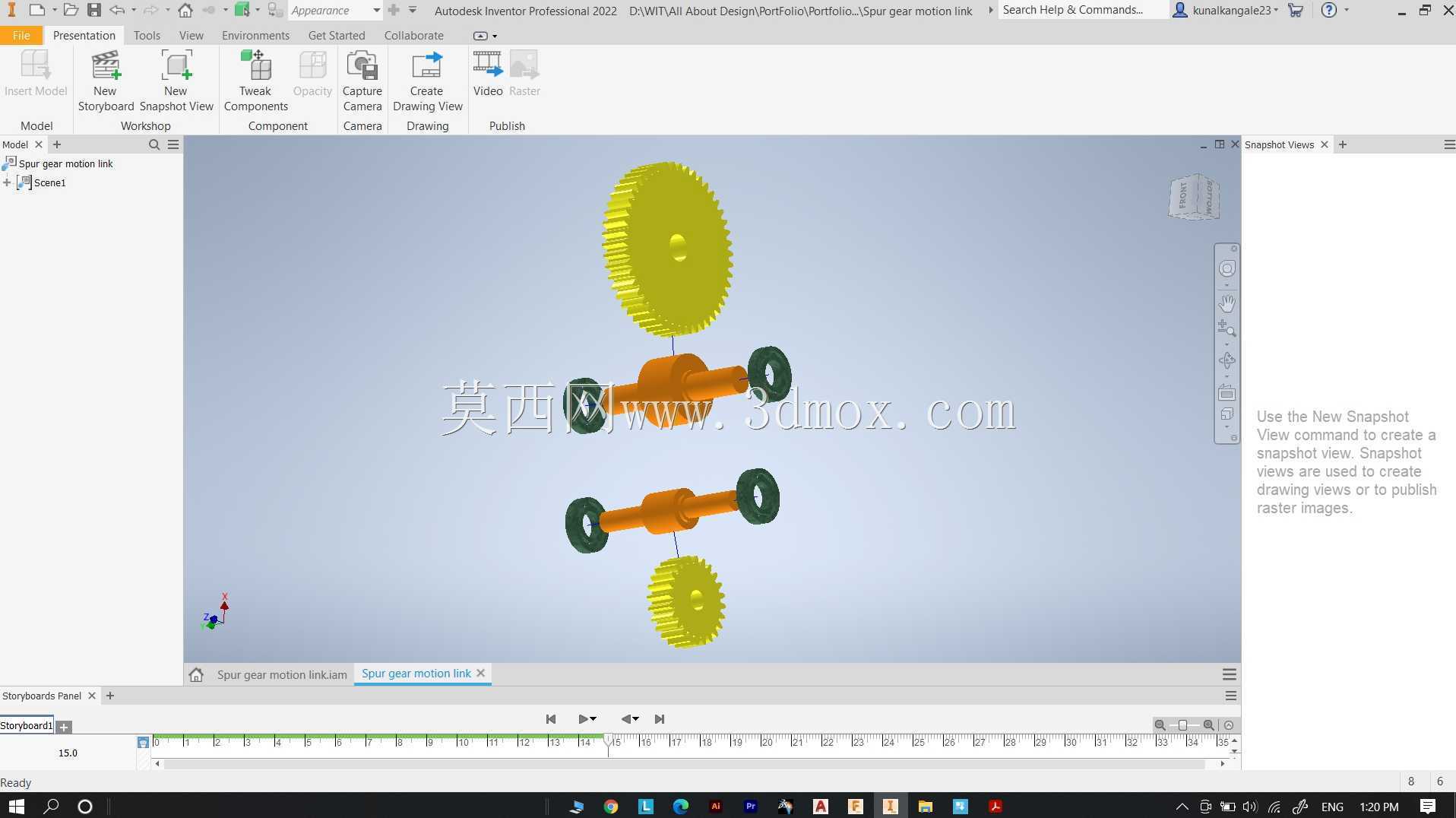Click the ViewCube FRONT face
Viewport: 1456px width, 818px height.
(1183, 196)
